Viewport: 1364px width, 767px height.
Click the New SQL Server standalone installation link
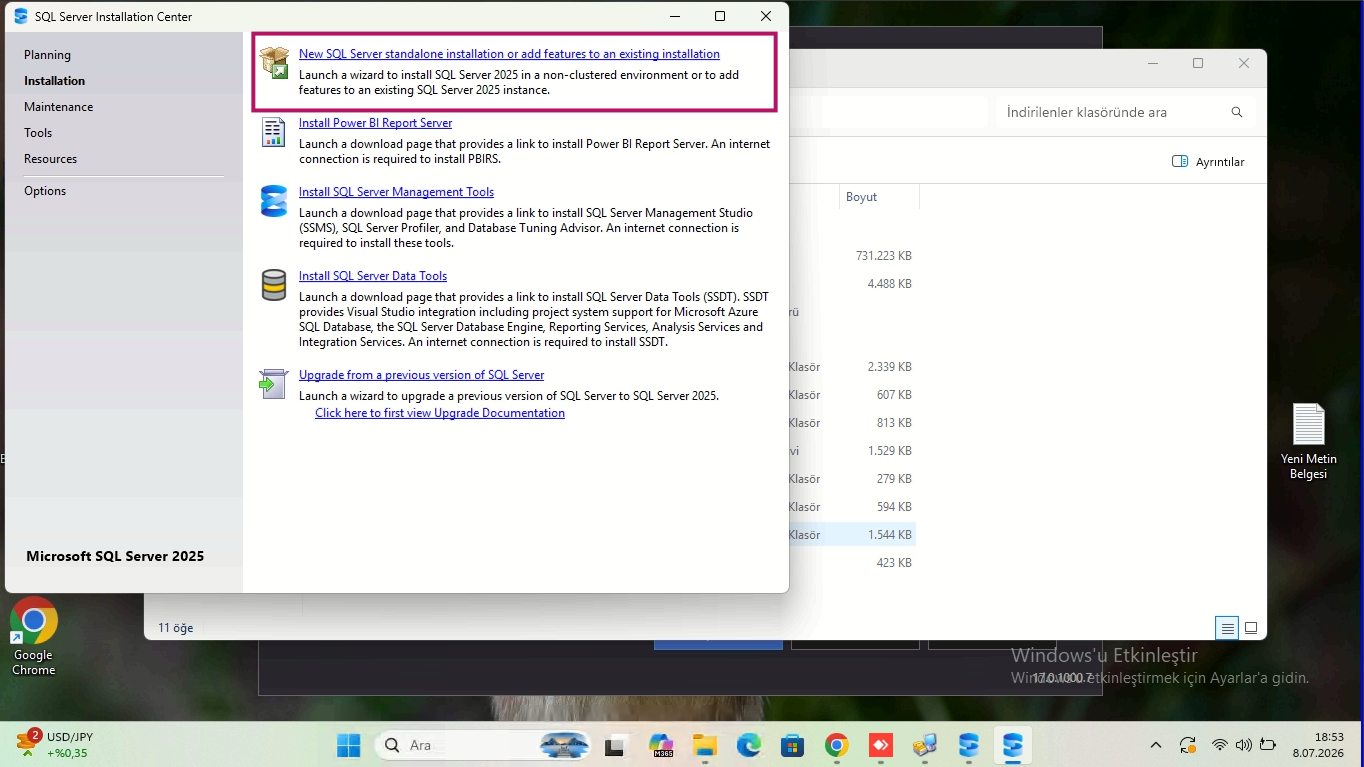[x=509, y=54]
